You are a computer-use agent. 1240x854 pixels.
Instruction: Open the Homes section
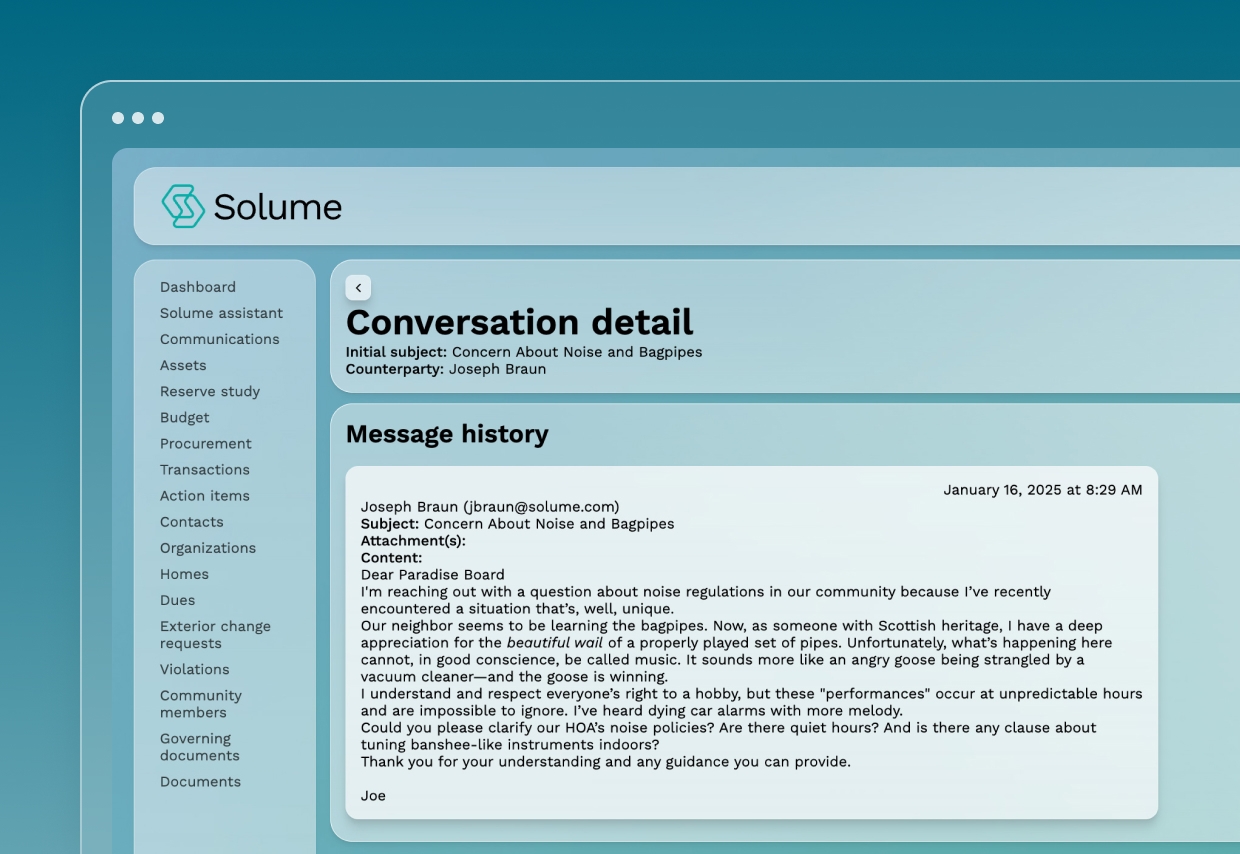tap(184, 573)
